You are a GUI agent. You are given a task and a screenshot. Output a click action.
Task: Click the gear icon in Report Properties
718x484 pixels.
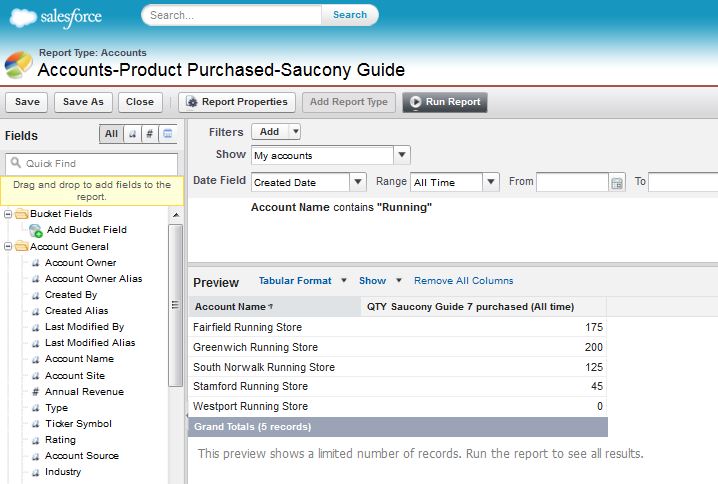pyautogui.click(x=191, y=102)
